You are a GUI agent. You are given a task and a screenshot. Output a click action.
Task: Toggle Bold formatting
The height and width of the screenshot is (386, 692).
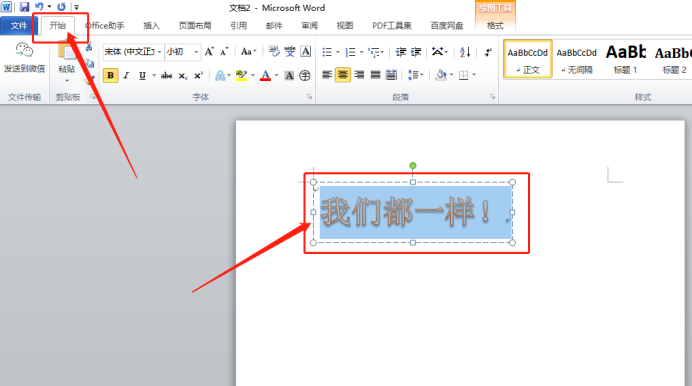(x=110, y=75)
